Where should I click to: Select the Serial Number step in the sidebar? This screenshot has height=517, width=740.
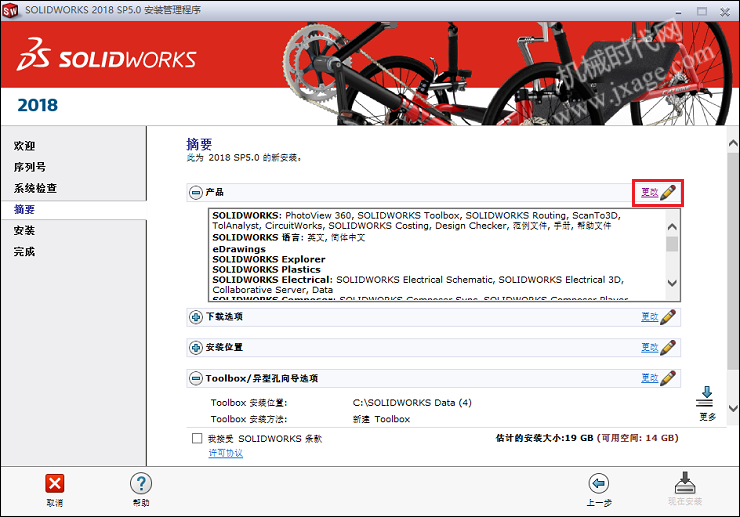click(x=30, y=167)
